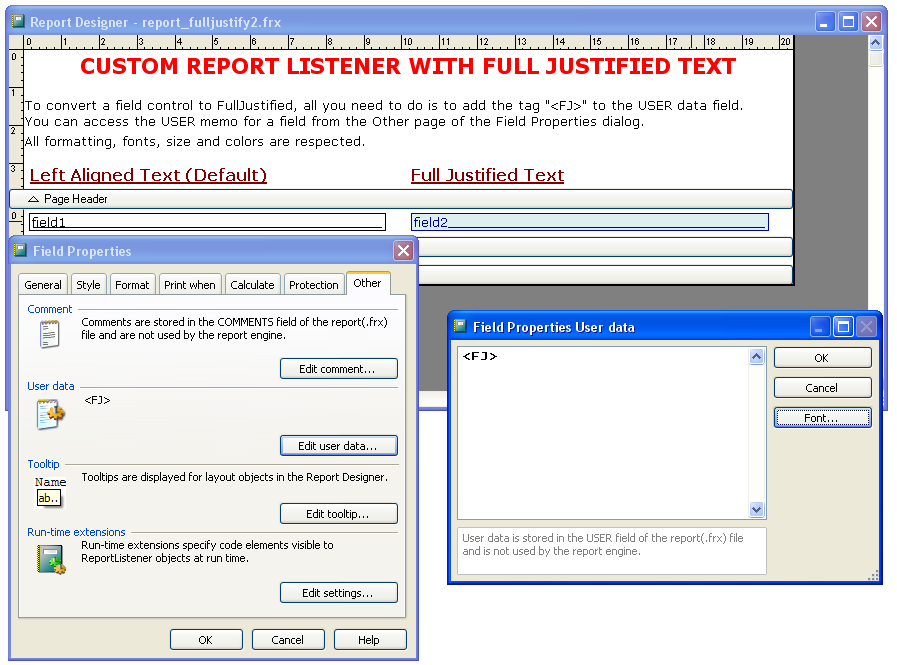Click Edit settings for run-time extensions
The image size is (897, 665).
pos(338,592)
